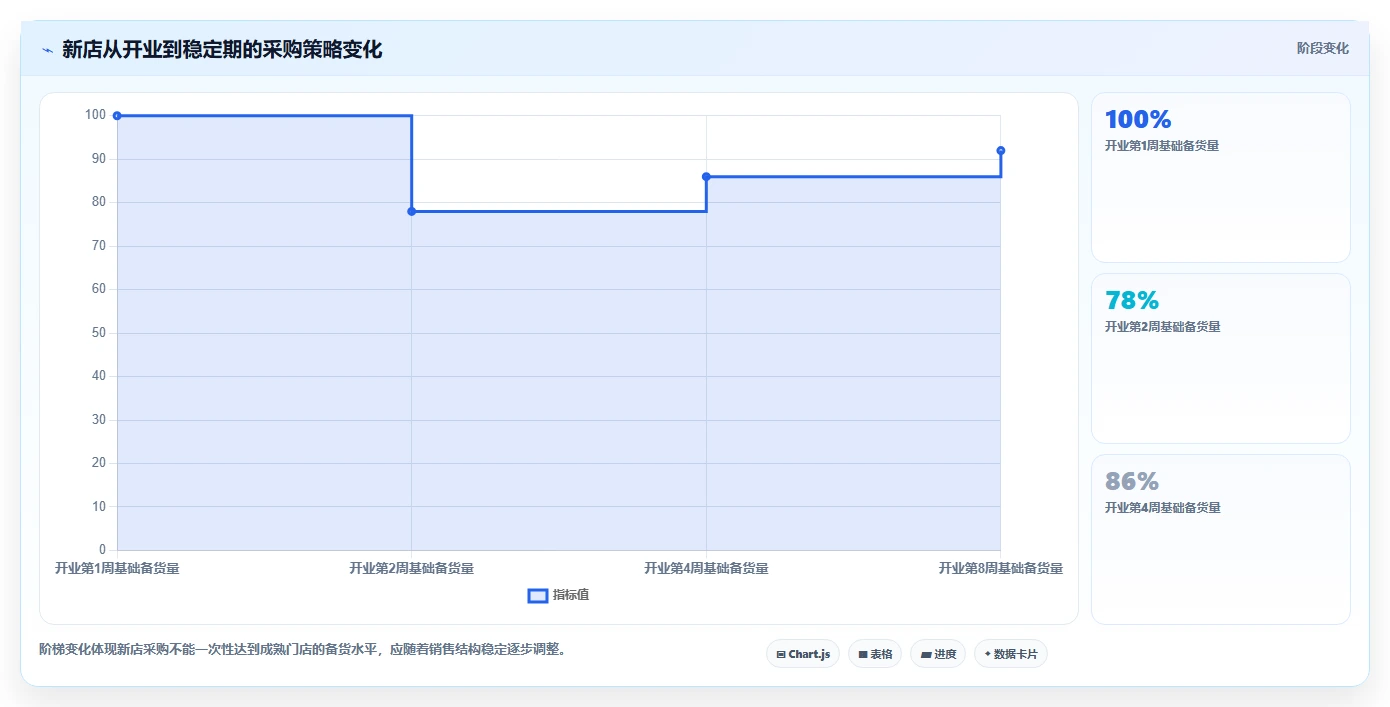Click the data point at value 92
This screenshot has height=707, width=1390.
pyautogui.click(x=1001, y=151)
